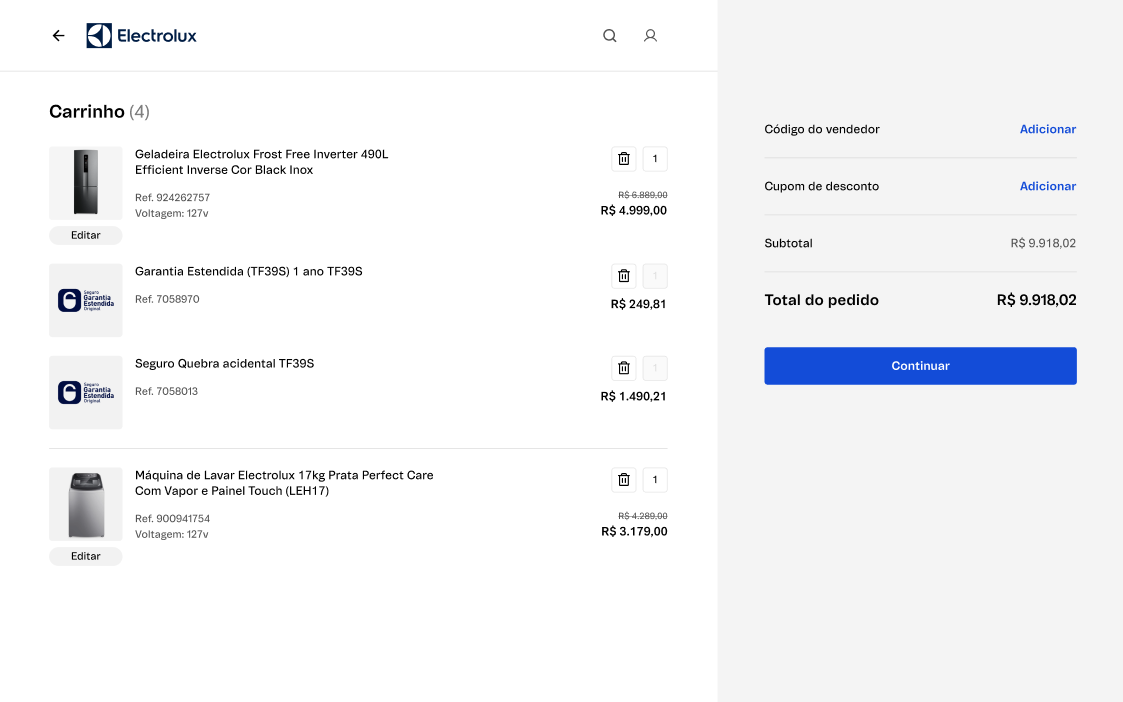Select the Garantia Estendida thumbnail image

click(x=86, y=300)
